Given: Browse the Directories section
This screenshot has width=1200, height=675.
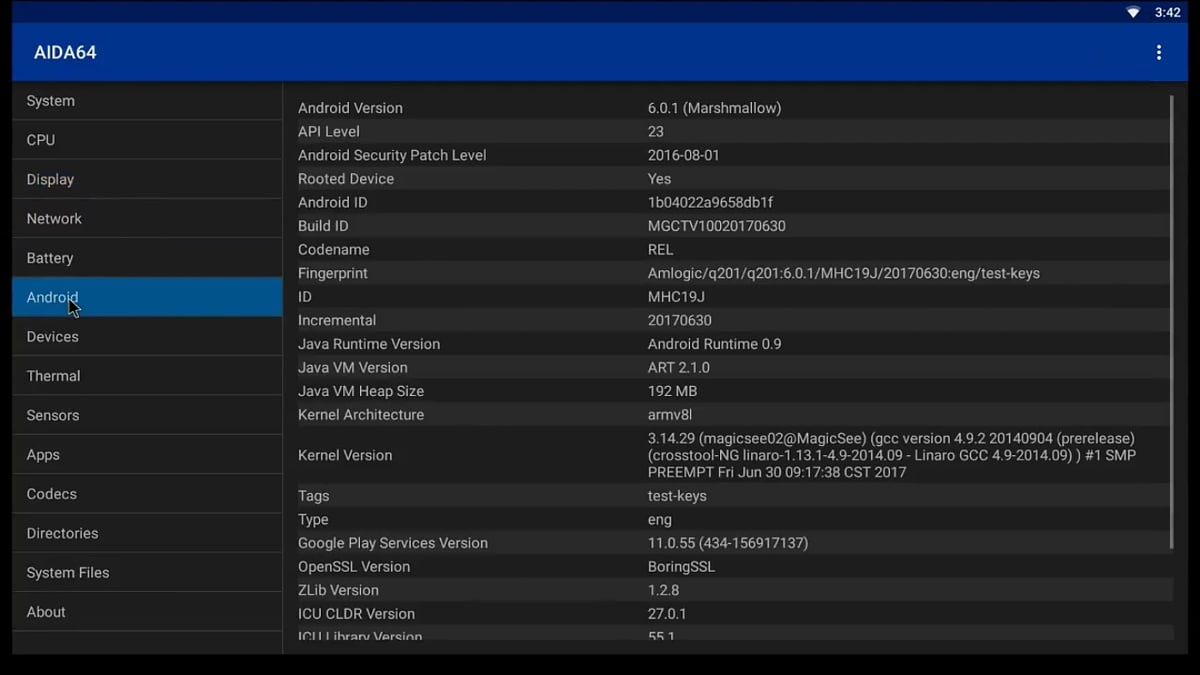Looking at the screenshot, I should tap(147, 533).
